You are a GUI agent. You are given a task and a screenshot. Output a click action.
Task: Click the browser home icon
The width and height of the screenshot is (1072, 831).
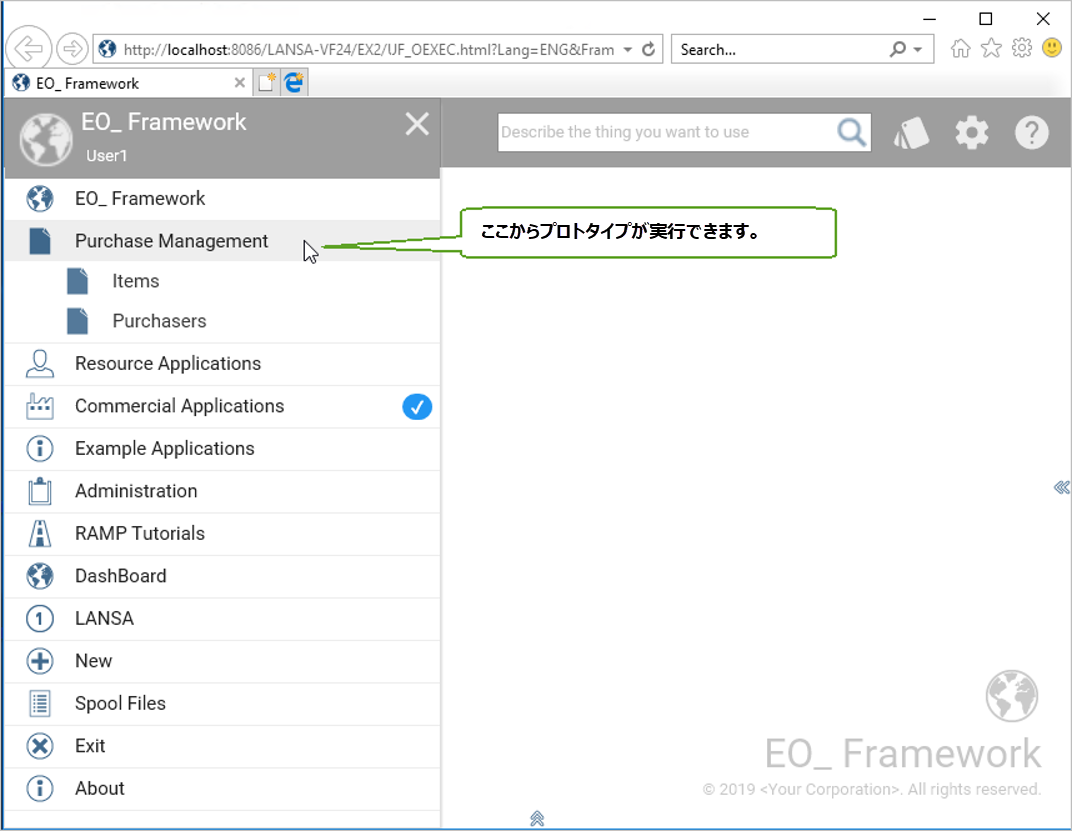(961, 49)
